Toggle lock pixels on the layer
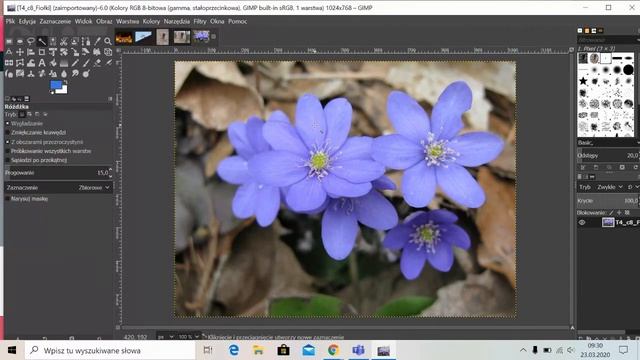 coord(611,213)
